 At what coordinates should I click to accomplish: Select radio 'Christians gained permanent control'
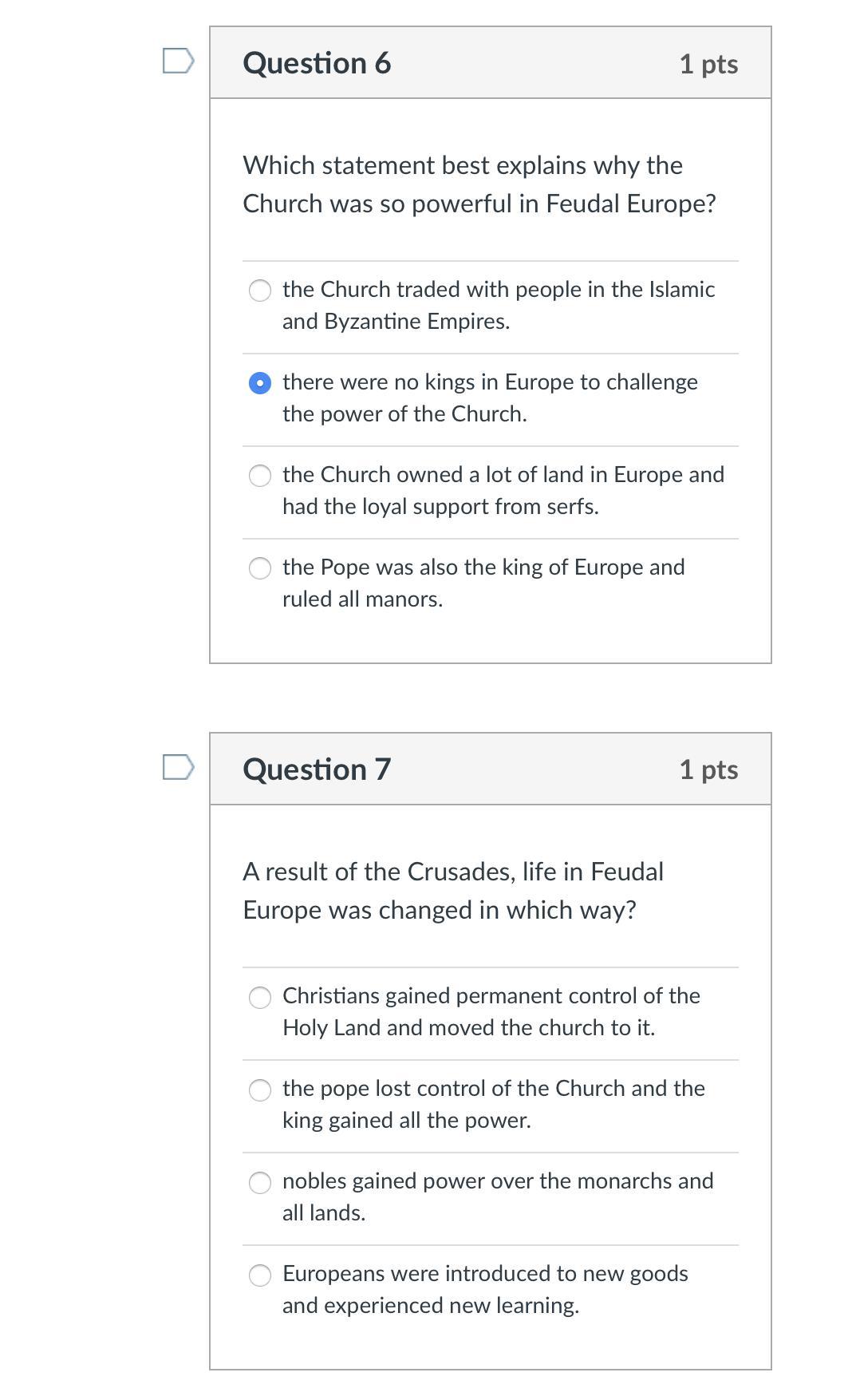260,997
